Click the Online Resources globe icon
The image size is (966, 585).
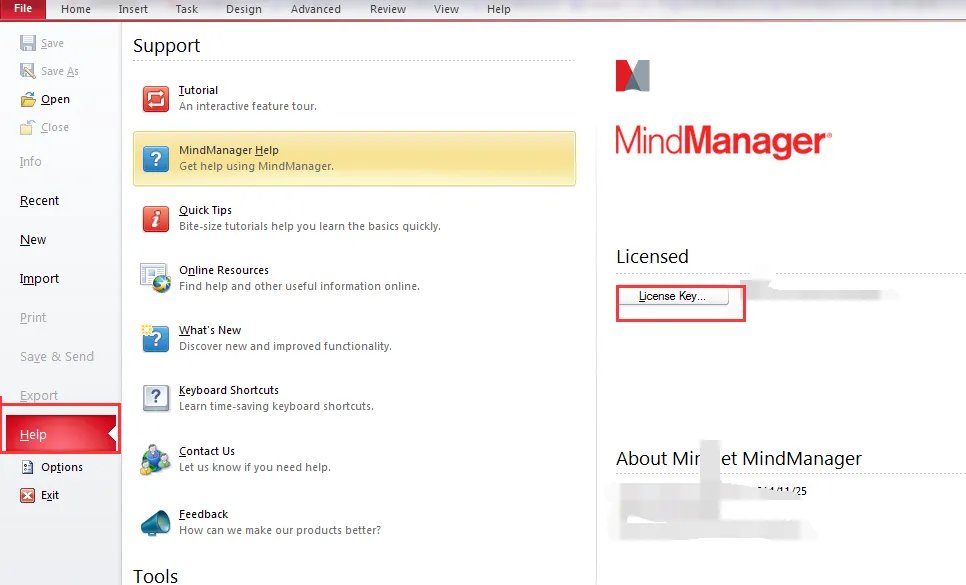155,277
